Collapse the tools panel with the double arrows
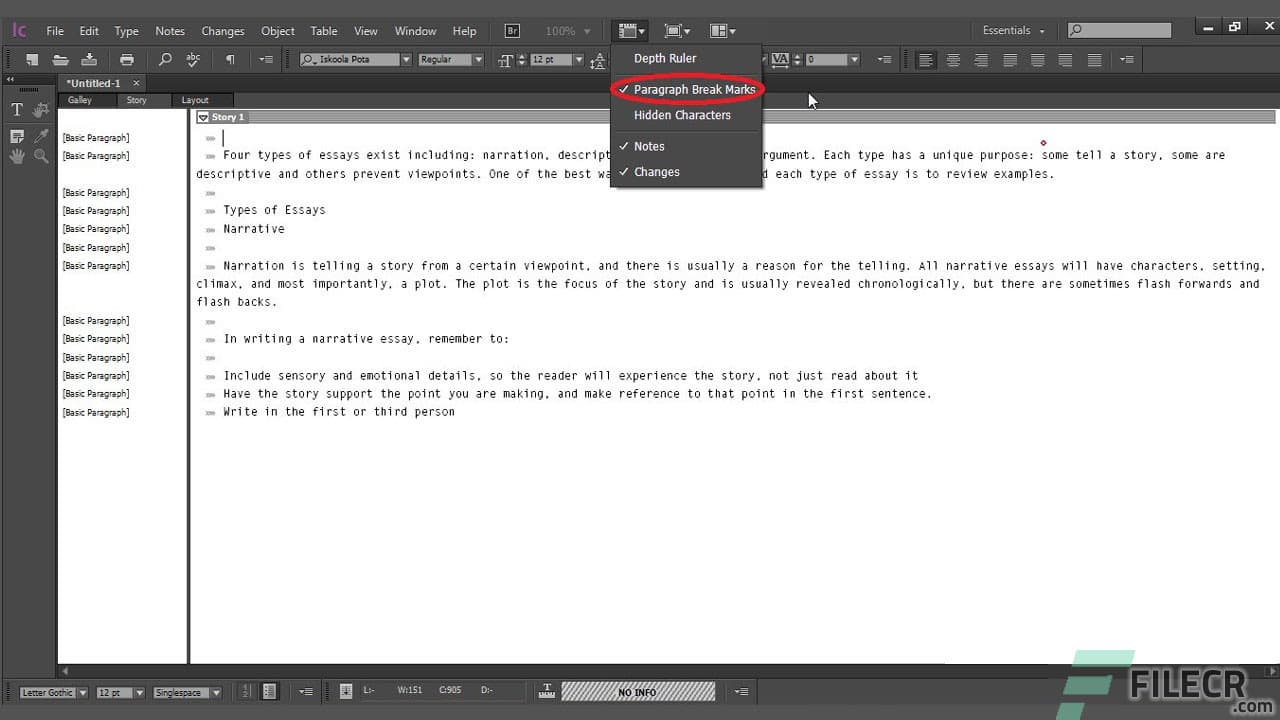Viewport: 1280px width, 720px height. [9, 77]
